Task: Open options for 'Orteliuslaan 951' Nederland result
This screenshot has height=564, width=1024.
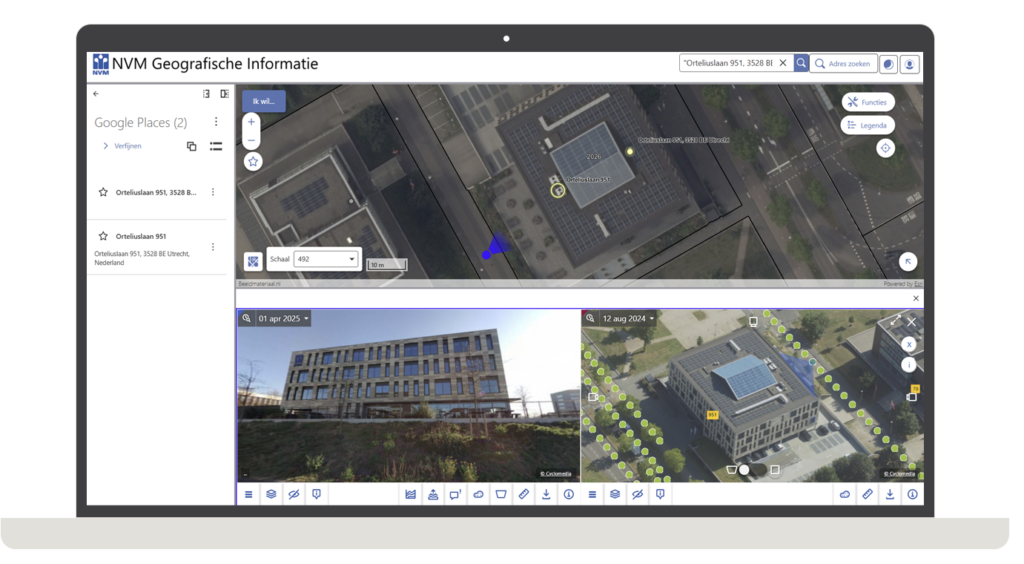Action: pos(213,247)
